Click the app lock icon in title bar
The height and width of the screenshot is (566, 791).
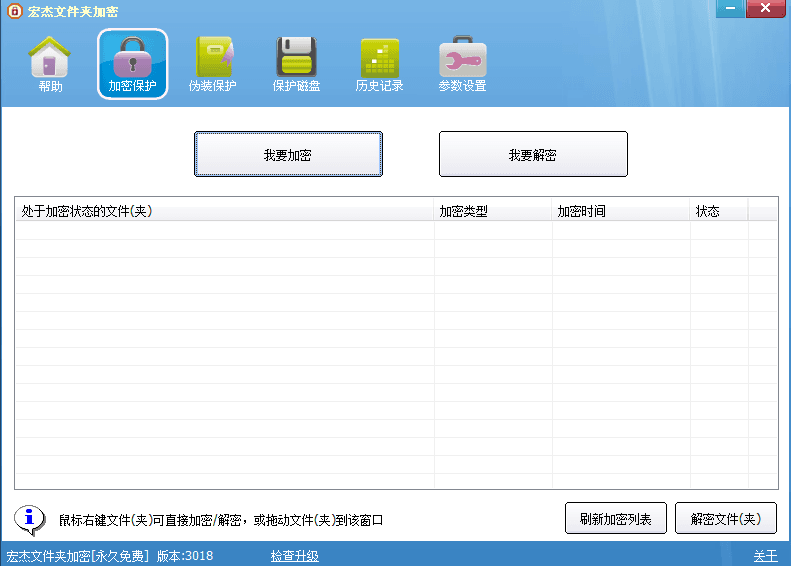pos(14,11)
